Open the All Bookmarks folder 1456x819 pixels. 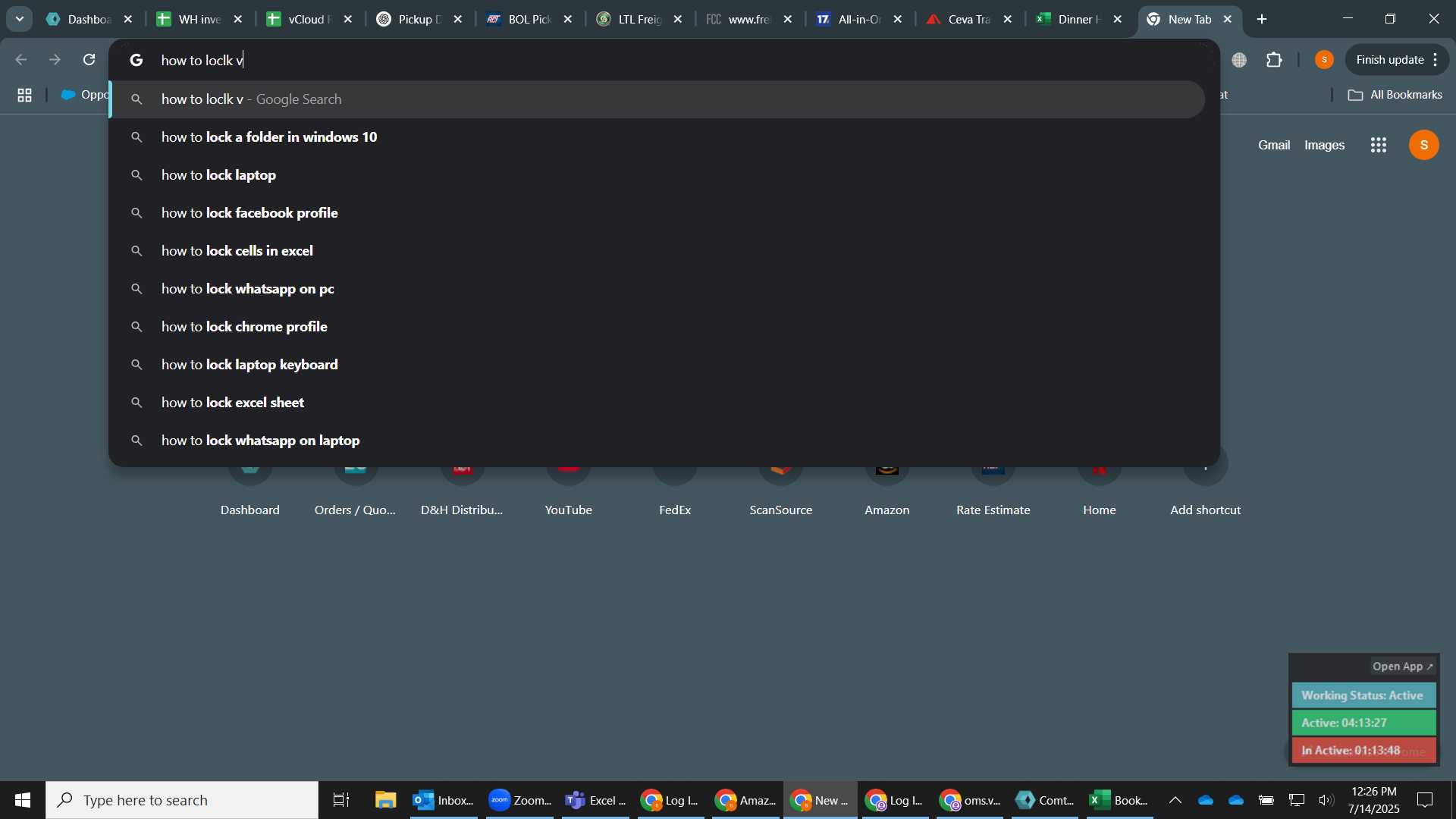(1395, 95)
